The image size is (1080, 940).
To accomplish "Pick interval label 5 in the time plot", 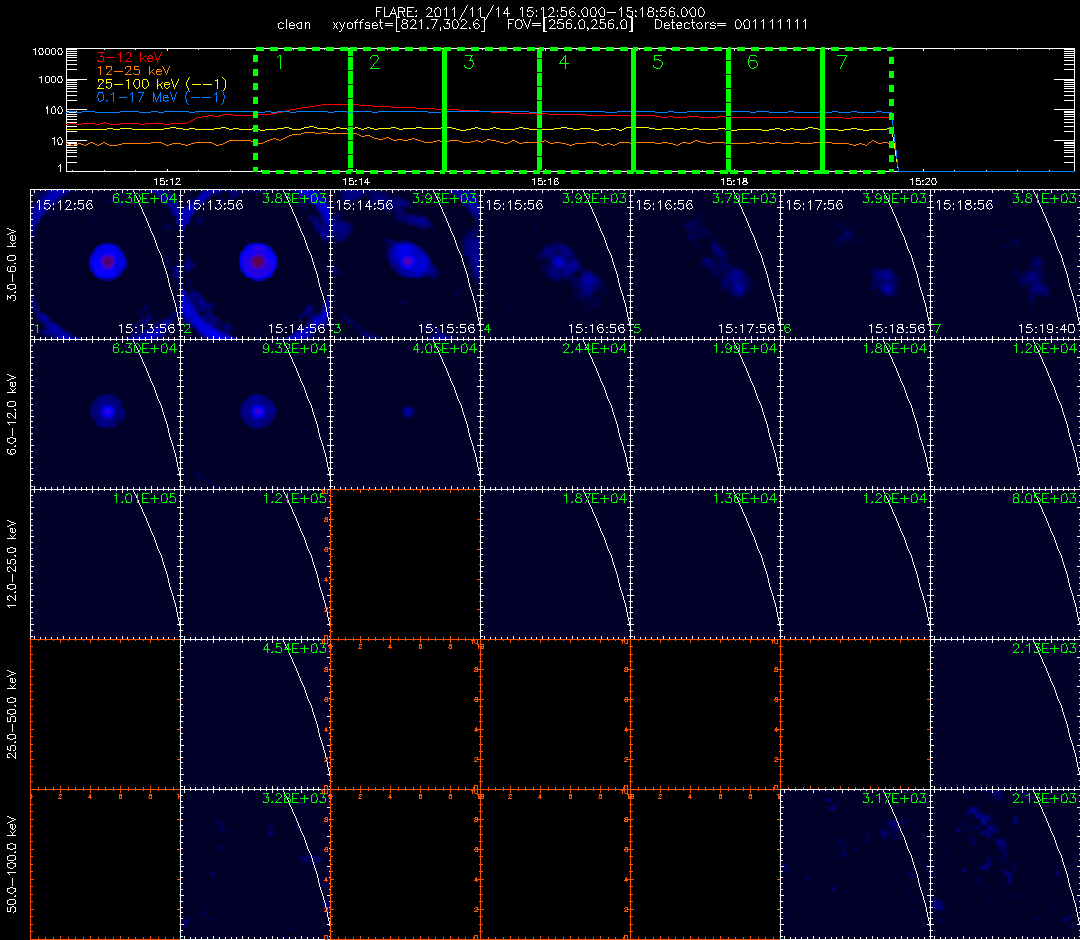I will coord(658,63).
